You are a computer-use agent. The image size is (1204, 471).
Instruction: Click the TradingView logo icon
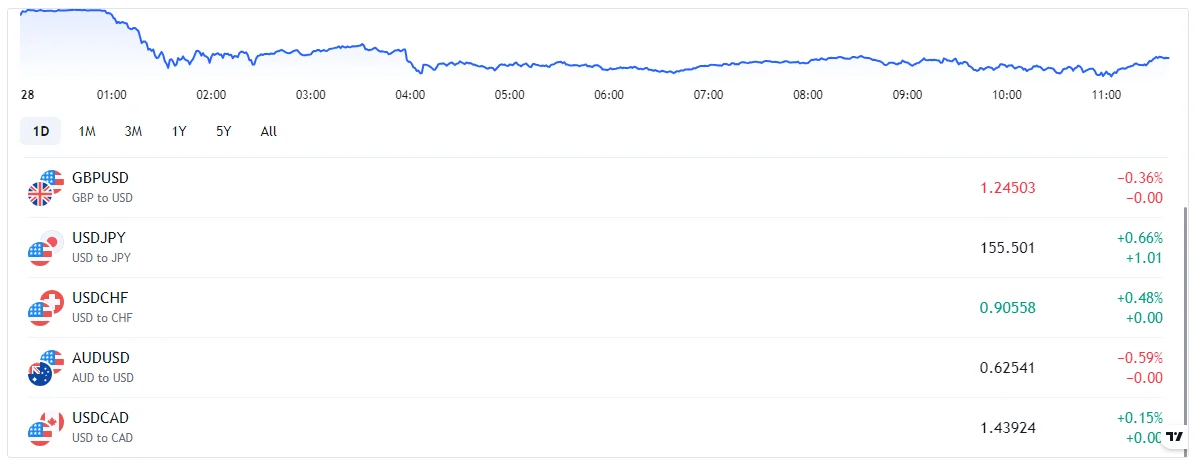(1175, 436)
